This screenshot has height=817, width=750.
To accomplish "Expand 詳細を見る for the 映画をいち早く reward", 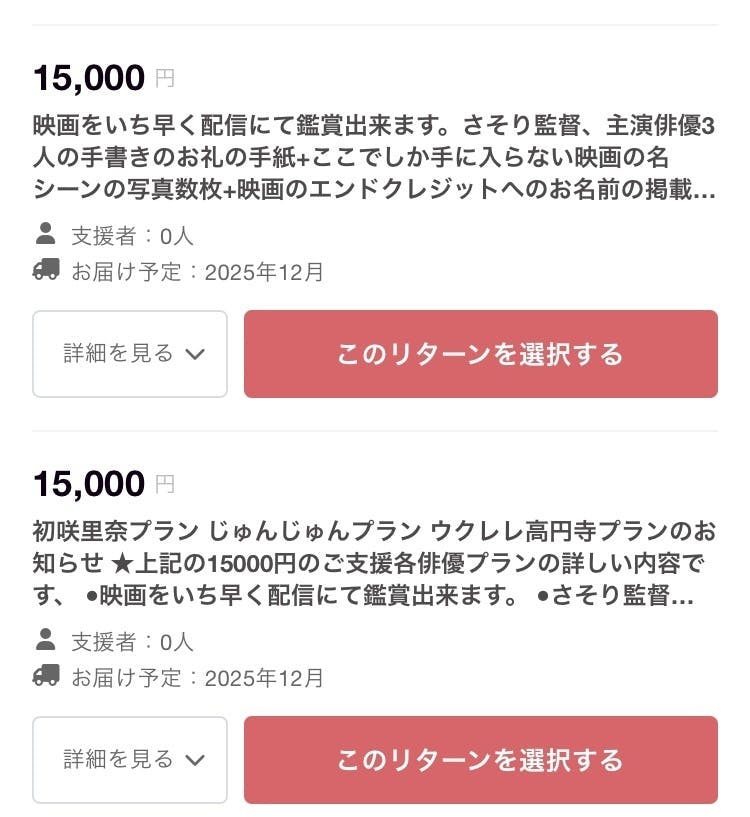I will click(130, 354).
